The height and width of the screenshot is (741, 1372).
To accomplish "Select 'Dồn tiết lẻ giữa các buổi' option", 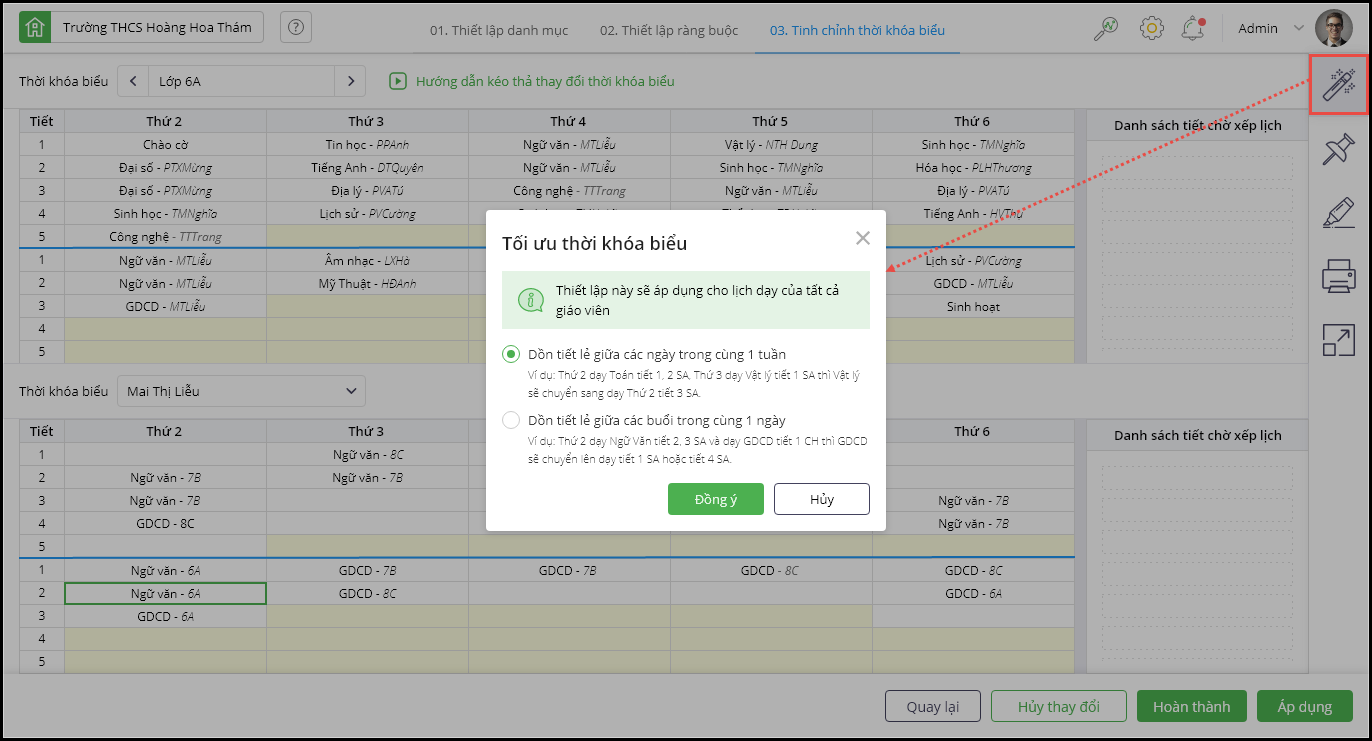I will tap(512, 420).
